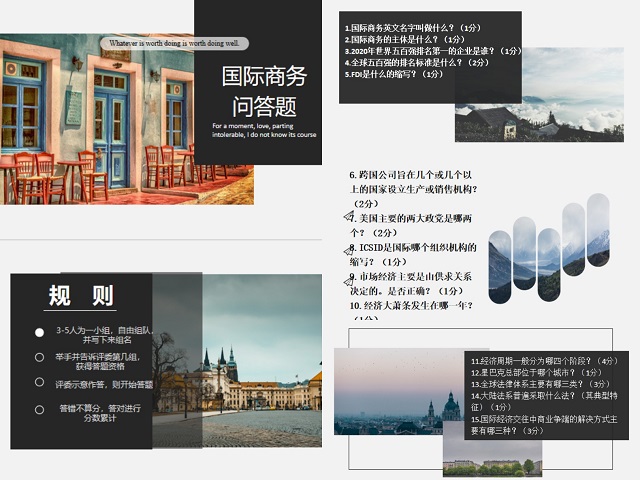Select the hollow bullet next to 评委示意作答
The height and width of the screenshot is (480, 640).
tap(39, 382)
